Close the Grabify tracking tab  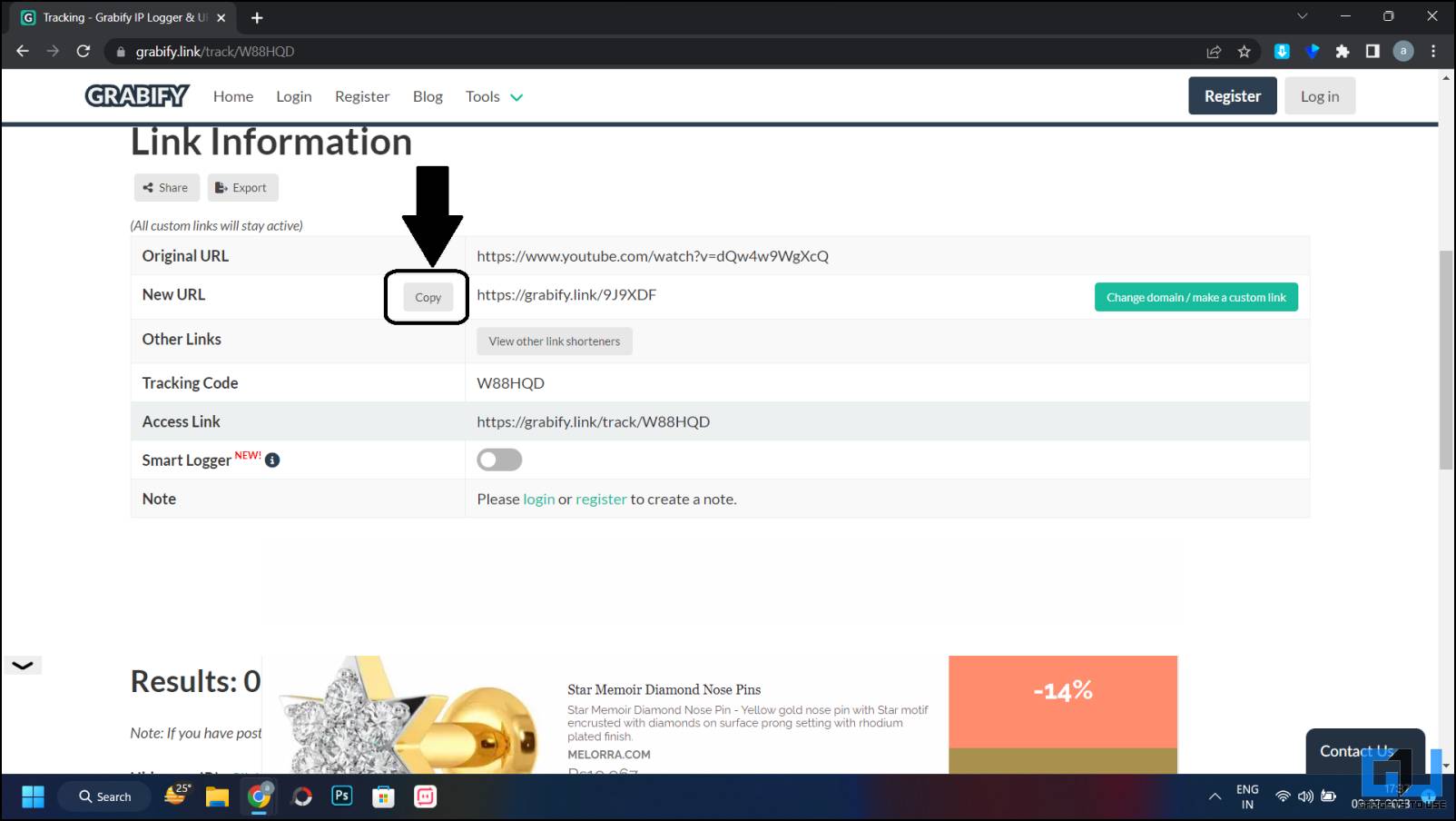pos(221,17)
